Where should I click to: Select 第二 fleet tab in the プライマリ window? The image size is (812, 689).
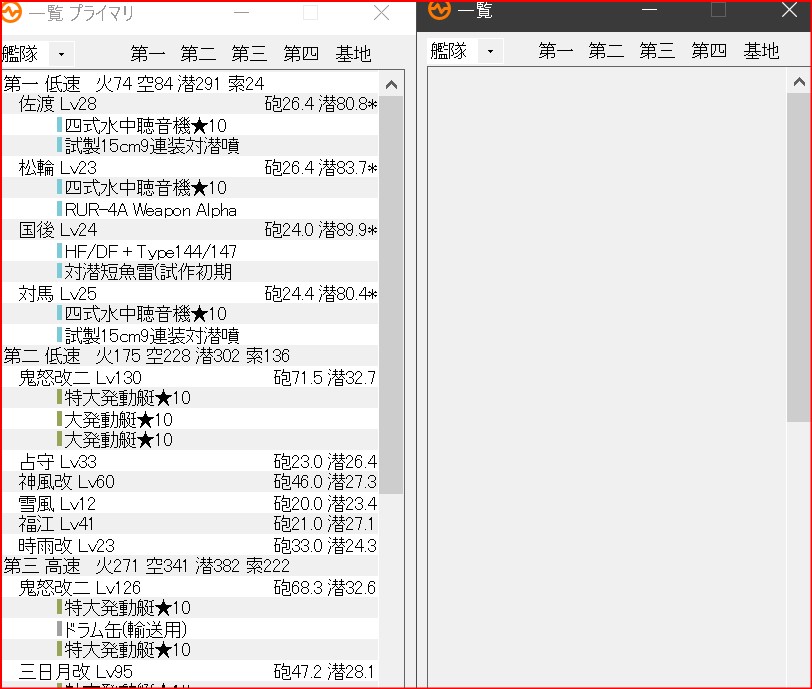(x=198, y=54)
